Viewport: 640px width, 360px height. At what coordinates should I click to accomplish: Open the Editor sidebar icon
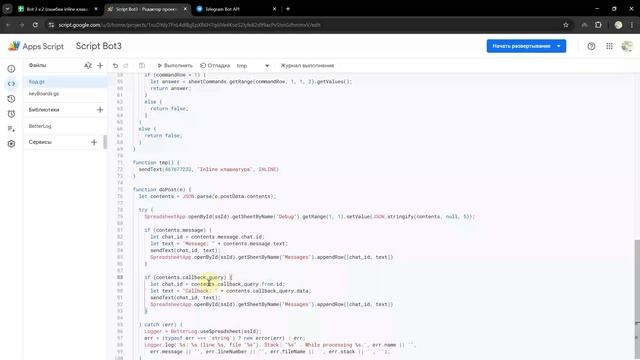[11, 84]
